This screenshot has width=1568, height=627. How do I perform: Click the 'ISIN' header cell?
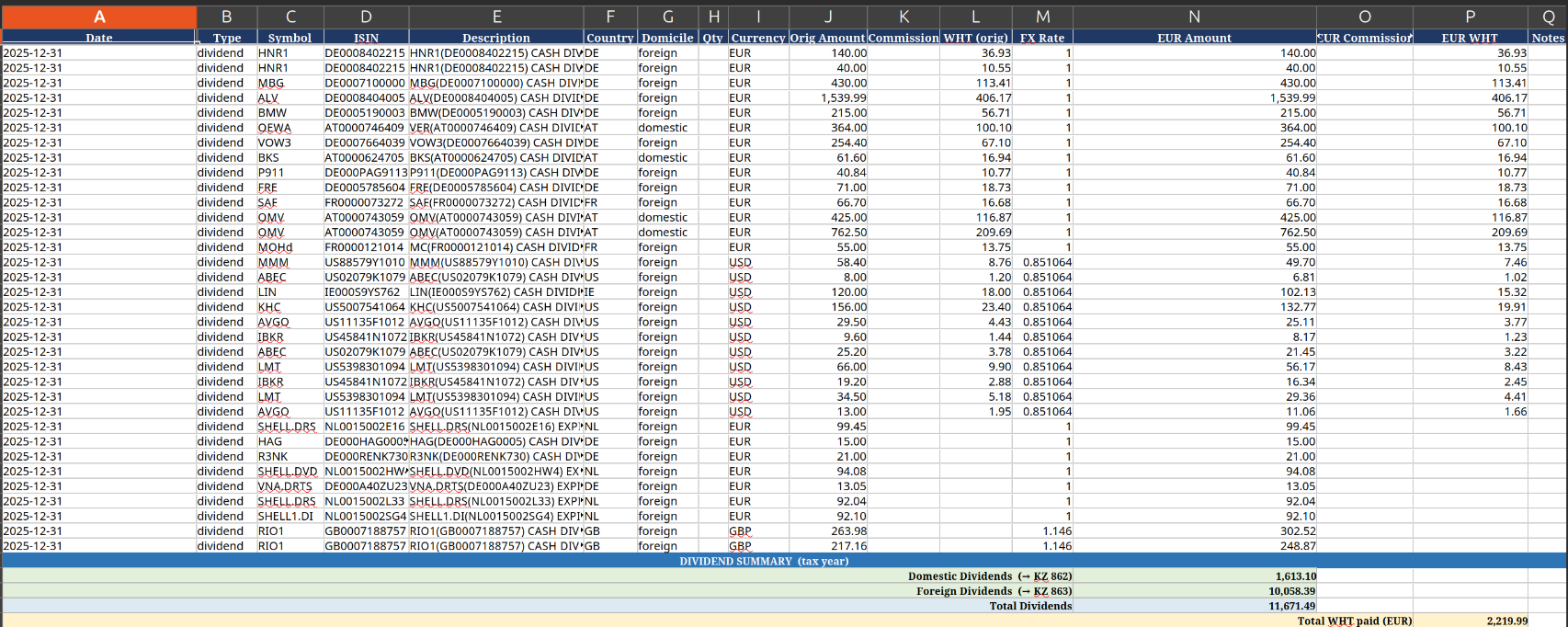[x=366, y=38]
